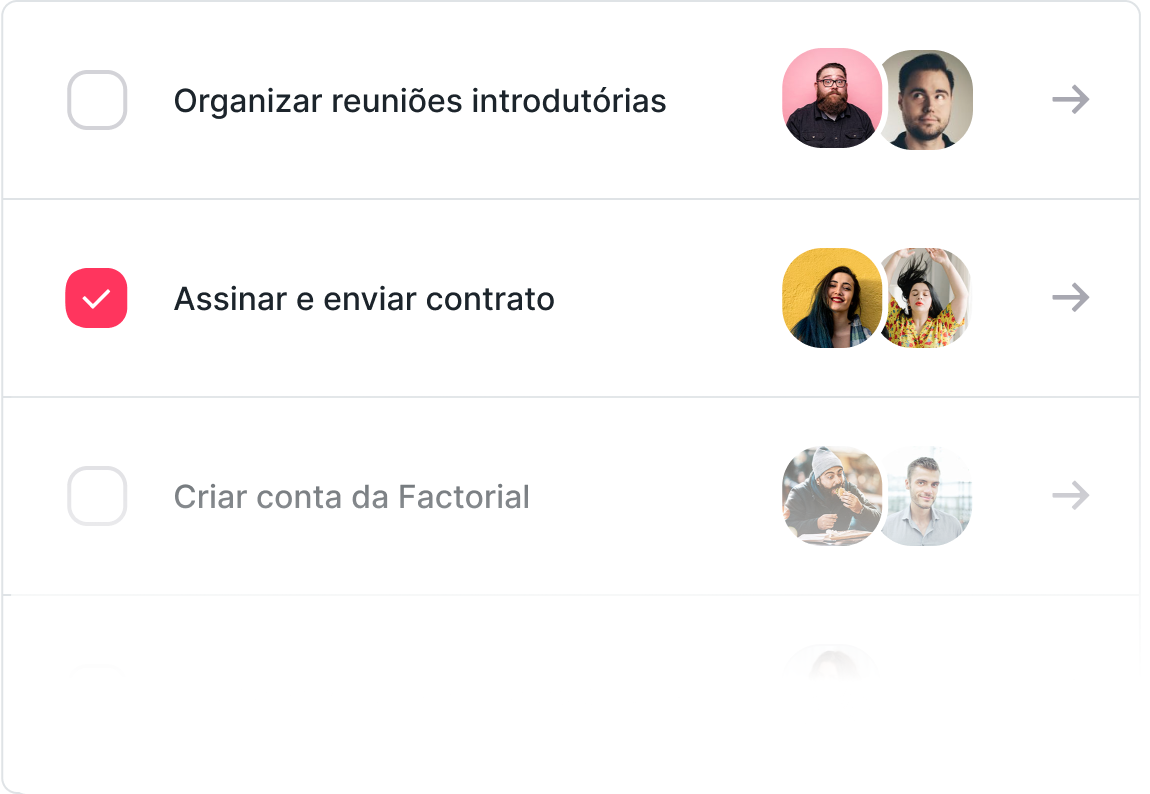
Task: Check the 'Organizar reuniões introdutórias' checkbox
Action: (x=97, y=100)
